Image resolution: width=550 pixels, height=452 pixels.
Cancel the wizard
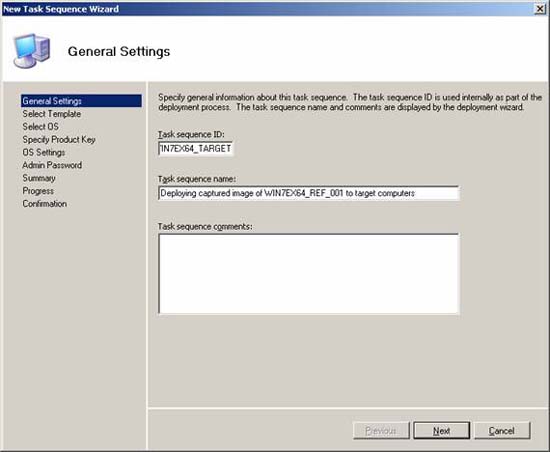[x=502, y=430]
